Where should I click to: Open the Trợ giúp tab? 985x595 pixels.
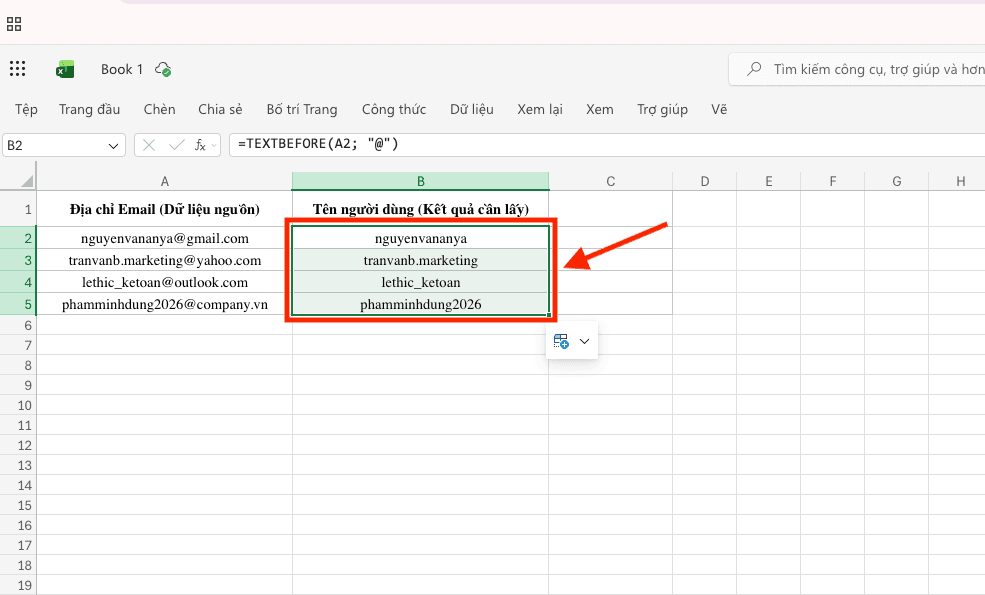tap(662, 109)
